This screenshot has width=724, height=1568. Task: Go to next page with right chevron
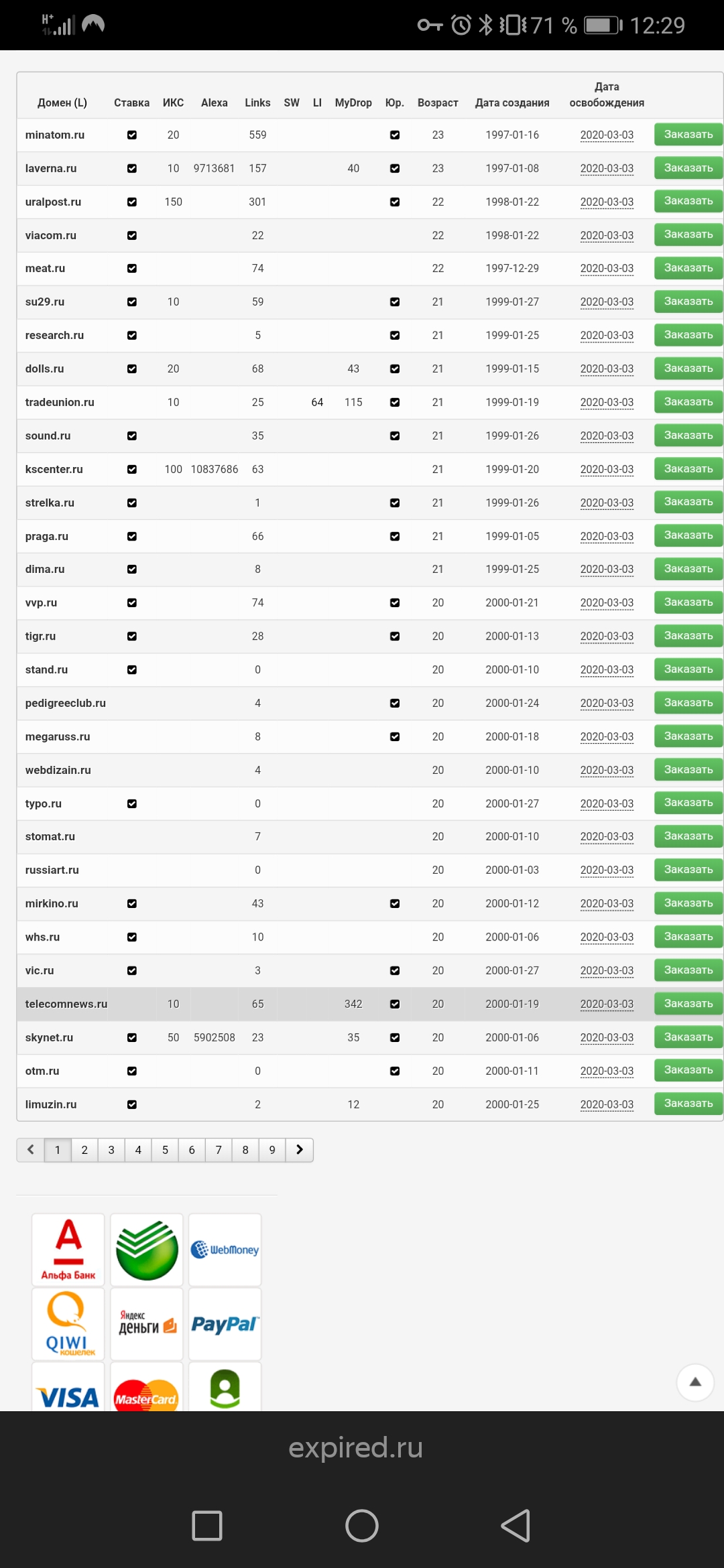[x=300, y=1150]
